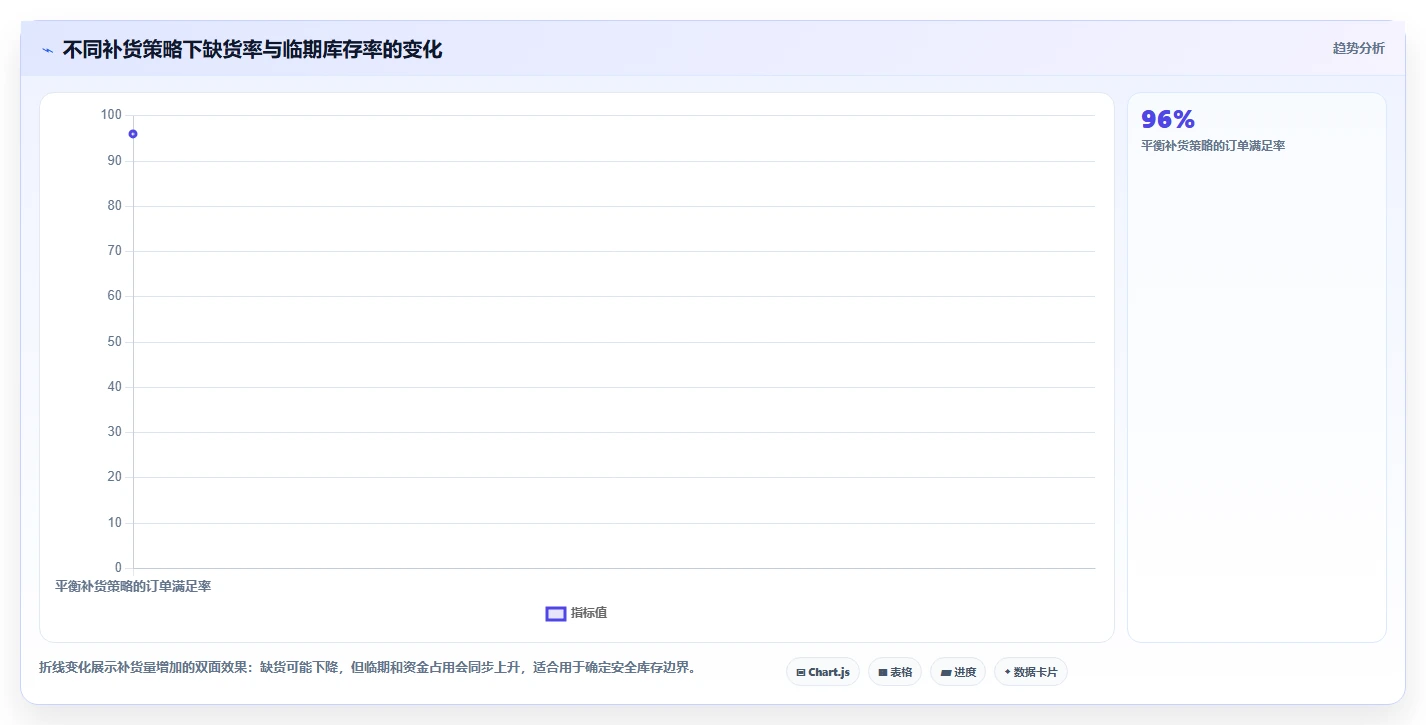Click the 96% stat value
This screenshot has height=725, width=1426.
[1168, 119]
